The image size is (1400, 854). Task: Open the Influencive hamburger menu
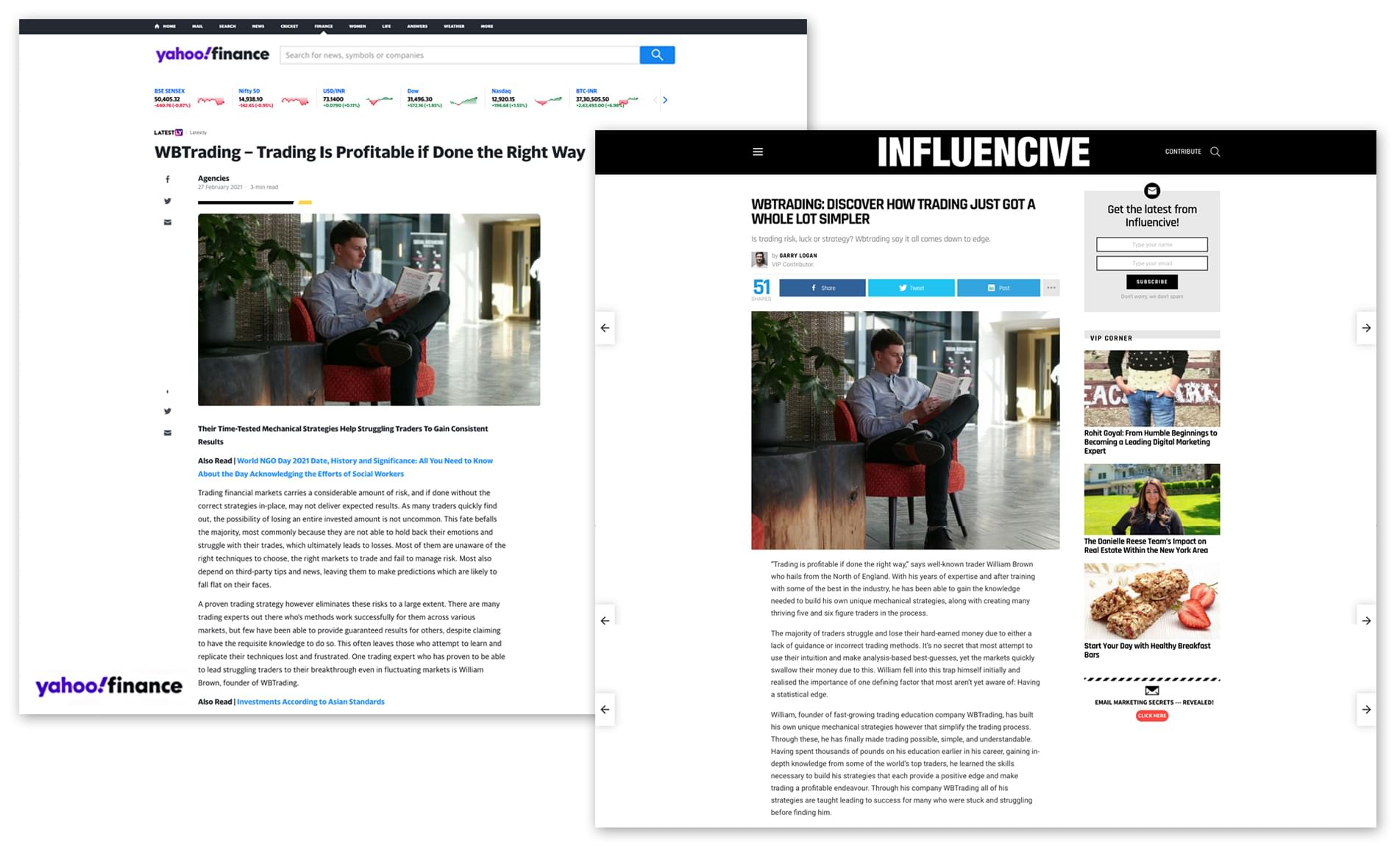pyautogui.click(x=758, y=152)
